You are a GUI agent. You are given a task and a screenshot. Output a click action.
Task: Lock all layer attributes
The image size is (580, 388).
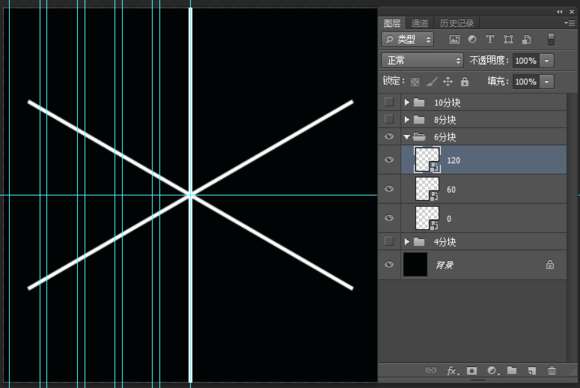(x=465, y=81)
